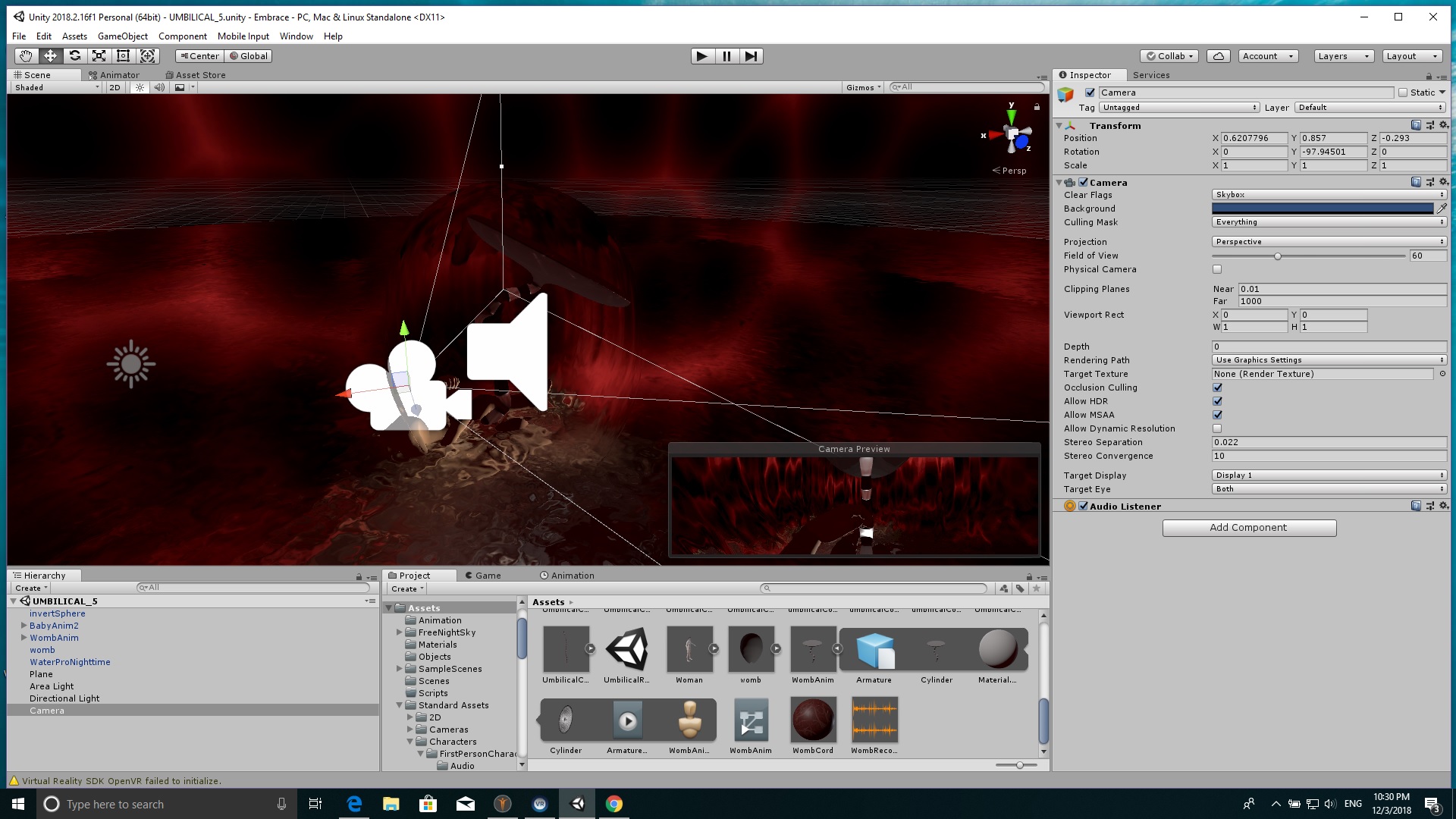Select the Rect Transform tool
The height and width of the screenshot is (819, 1456).
[x=123, y=56]
